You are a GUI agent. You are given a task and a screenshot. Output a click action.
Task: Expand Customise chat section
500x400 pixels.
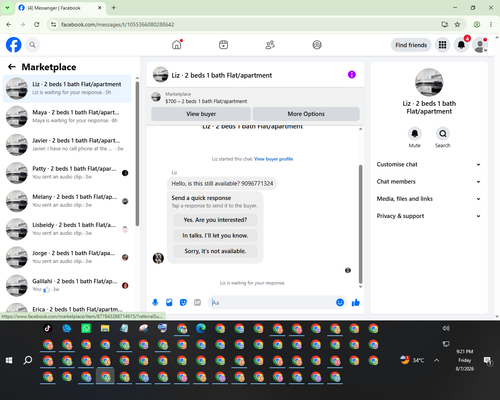[x=429, y=164]
